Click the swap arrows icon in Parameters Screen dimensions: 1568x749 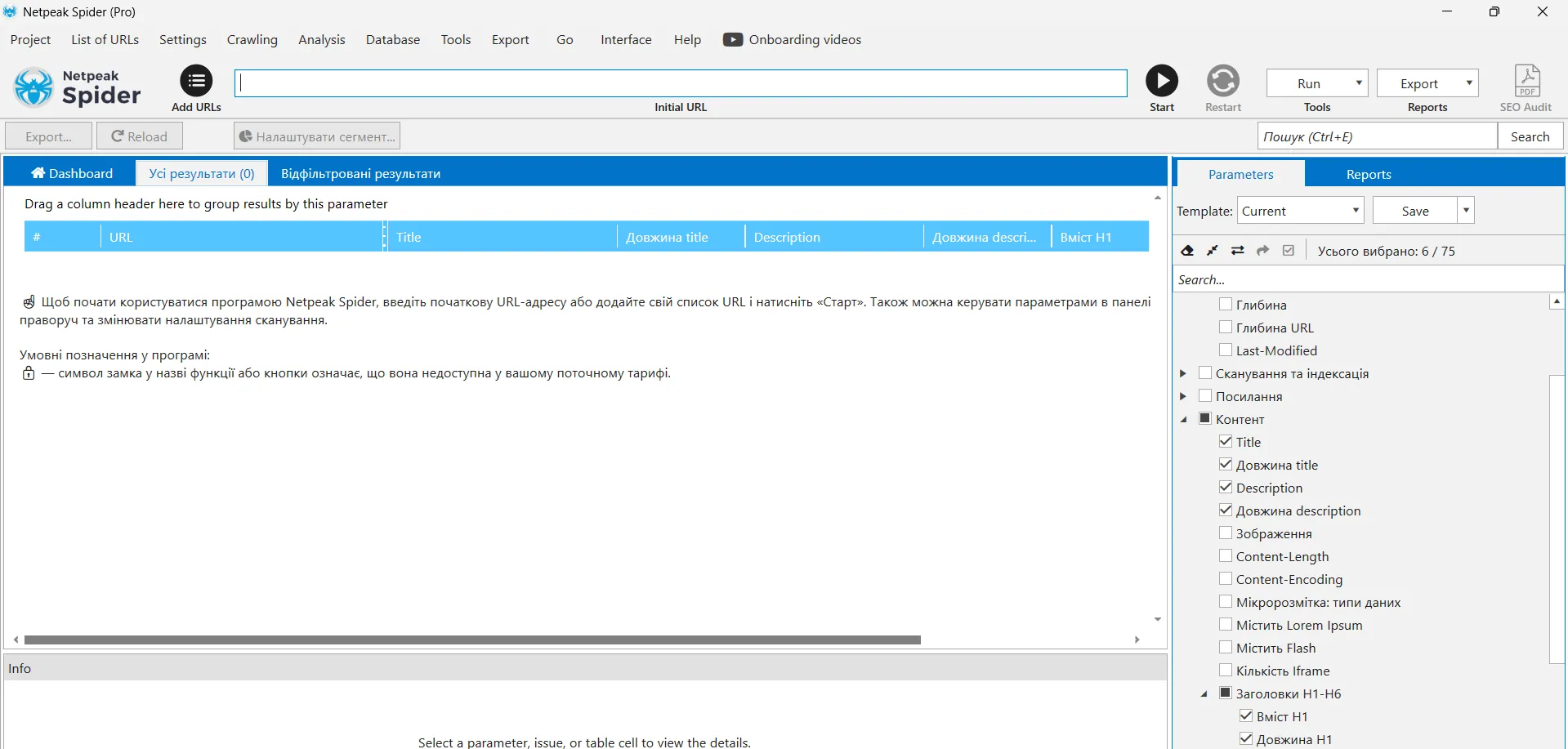click(x=1238, y=251)
